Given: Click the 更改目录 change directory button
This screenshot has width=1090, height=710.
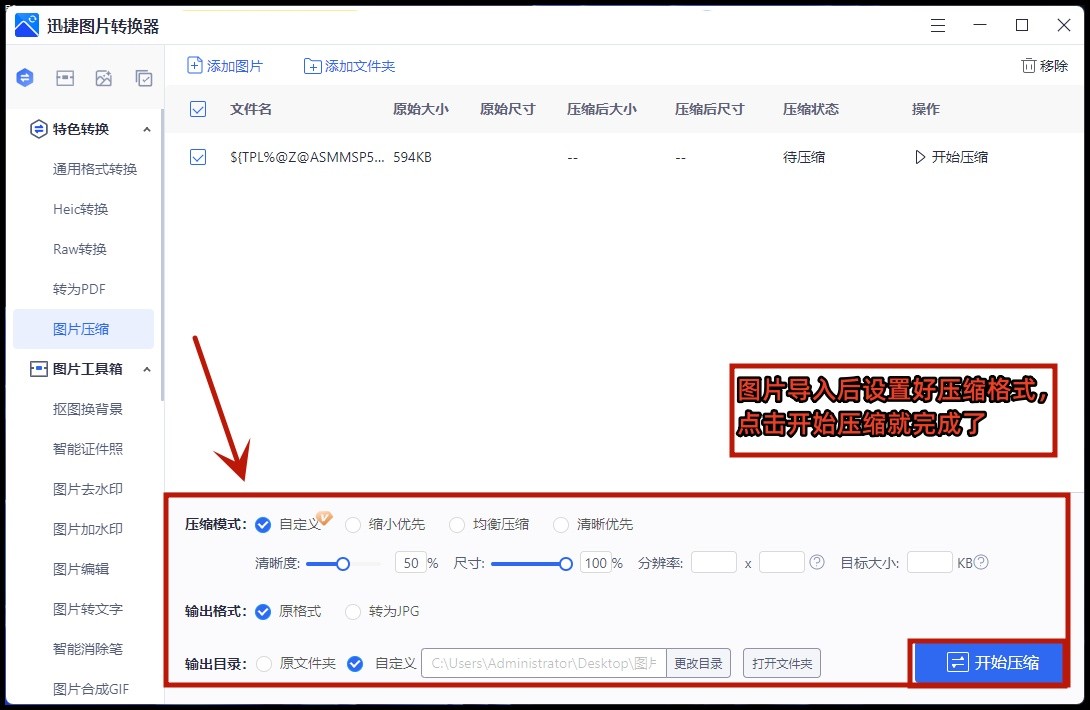Looking at the screenshot, I should tap(698, 663).
